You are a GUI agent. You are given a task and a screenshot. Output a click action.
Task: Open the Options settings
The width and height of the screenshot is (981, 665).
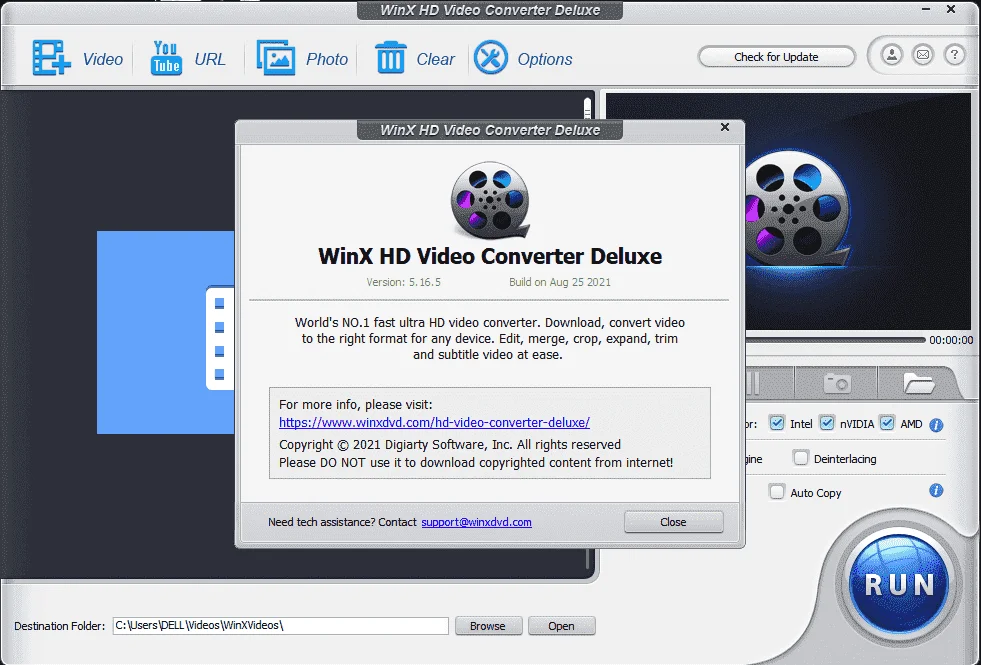pos(523,58)
